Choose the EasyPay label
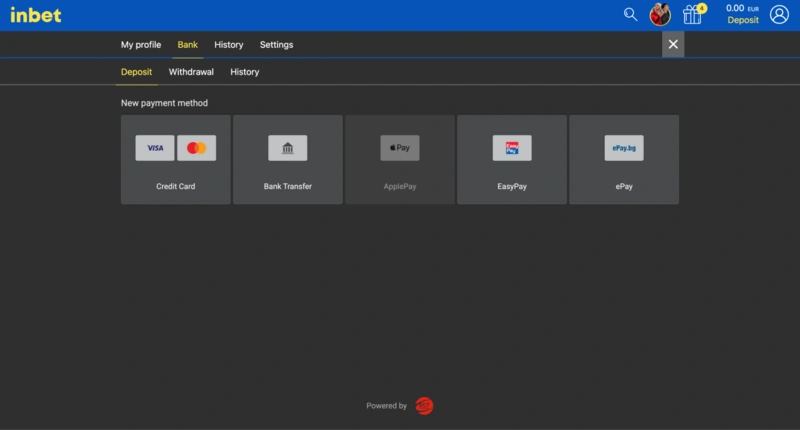800x430 pixels. pos(512,187)
